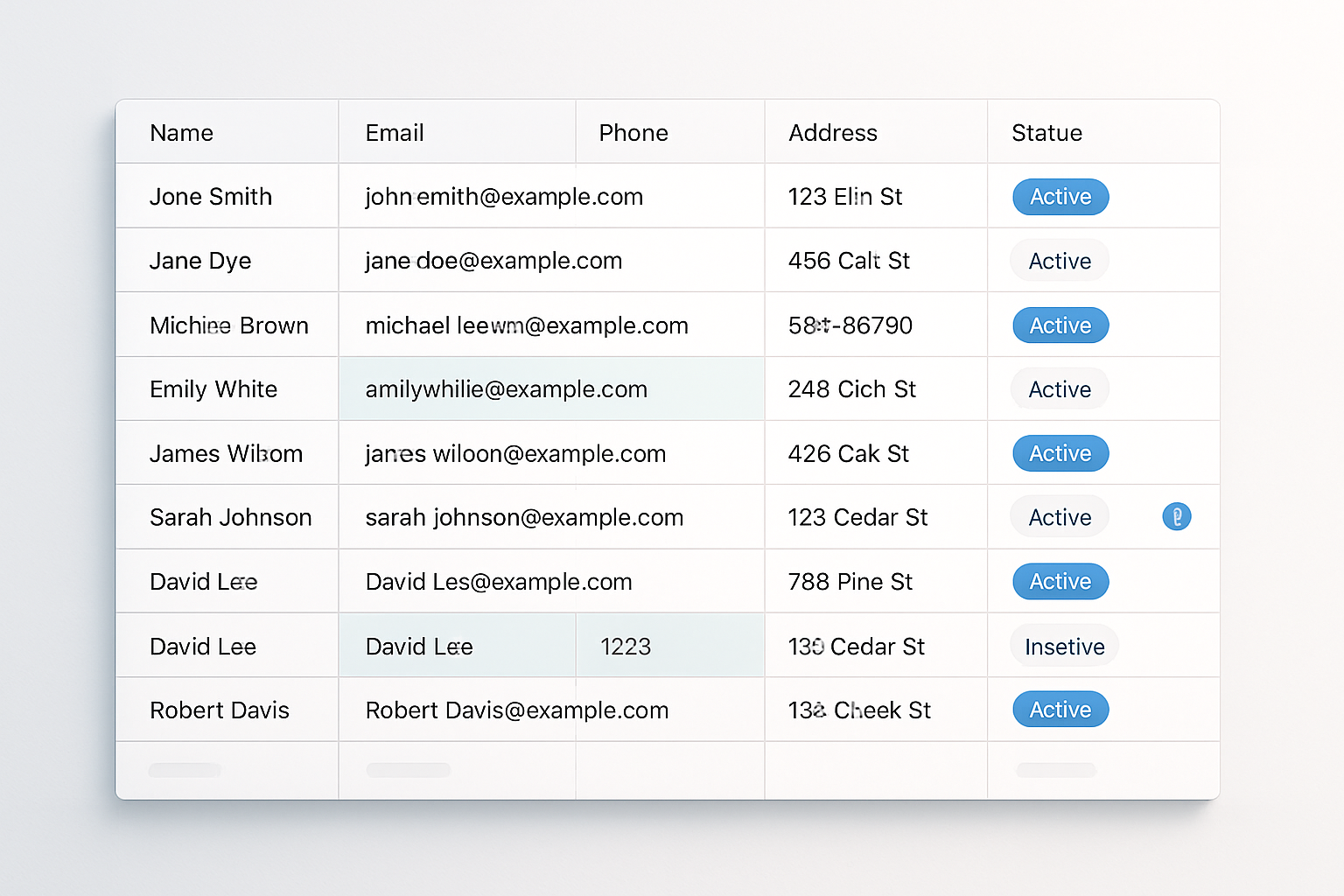
Task: Toggle the second David Lee's inactive status
Action: (1064, 646)
